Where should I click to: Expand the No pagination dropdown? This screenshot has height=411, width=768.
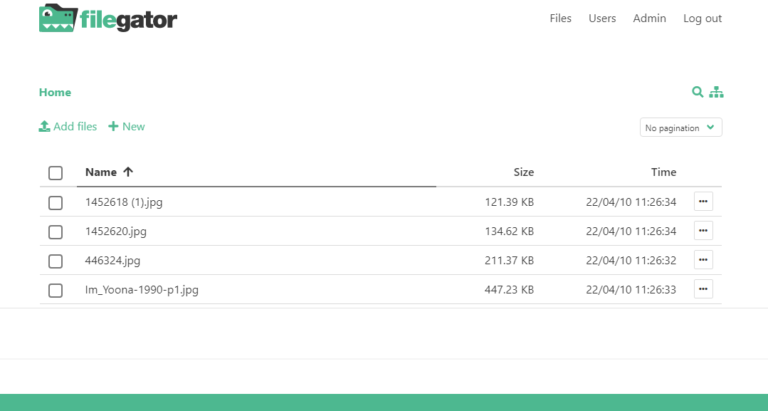[681, 128]
